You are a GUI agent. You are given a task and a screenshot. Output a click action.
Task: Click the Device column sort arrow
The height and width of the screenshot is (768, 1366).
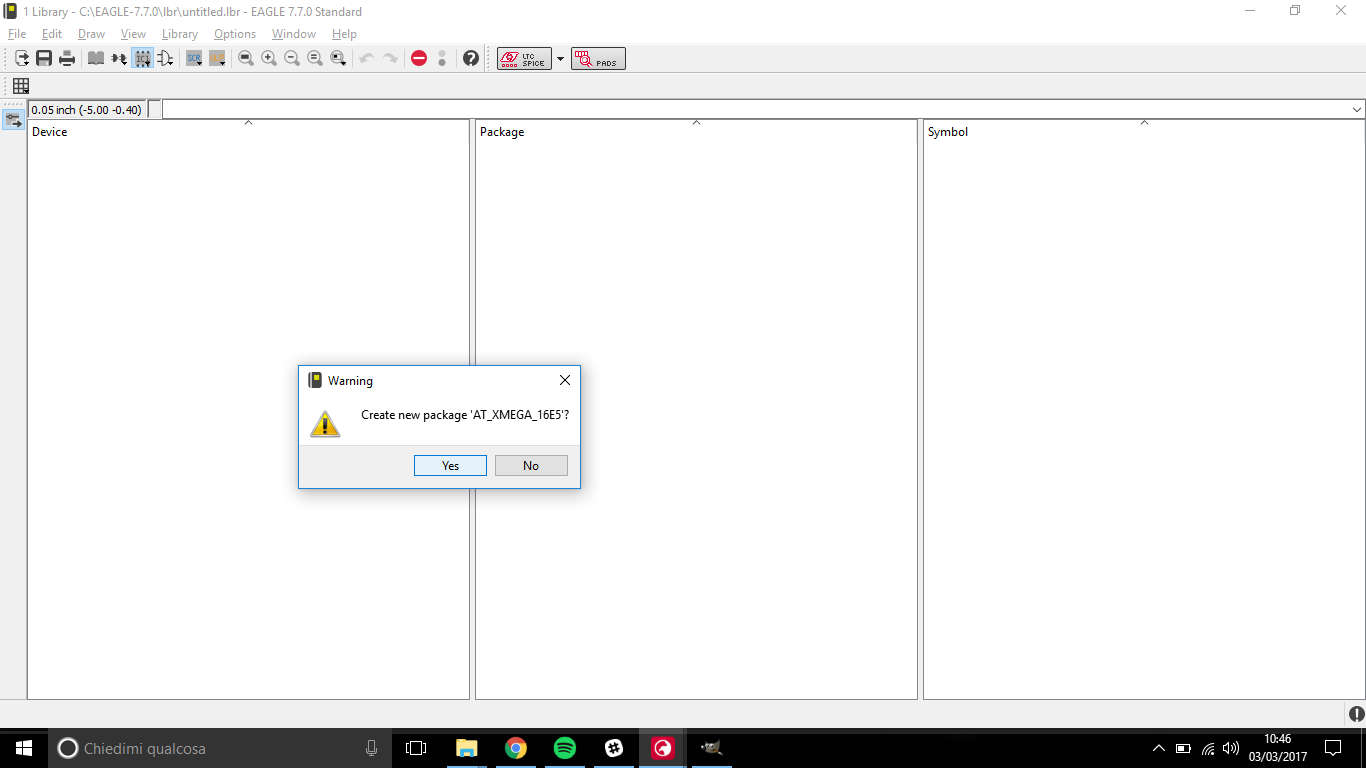[x=248, y=123]
